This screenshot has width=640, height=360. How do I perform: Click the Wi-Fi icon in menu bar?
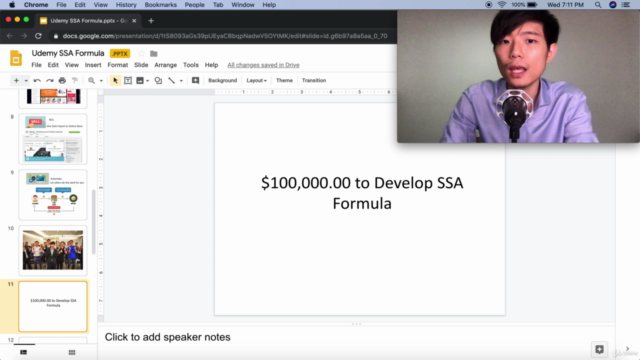click(502, 5)
